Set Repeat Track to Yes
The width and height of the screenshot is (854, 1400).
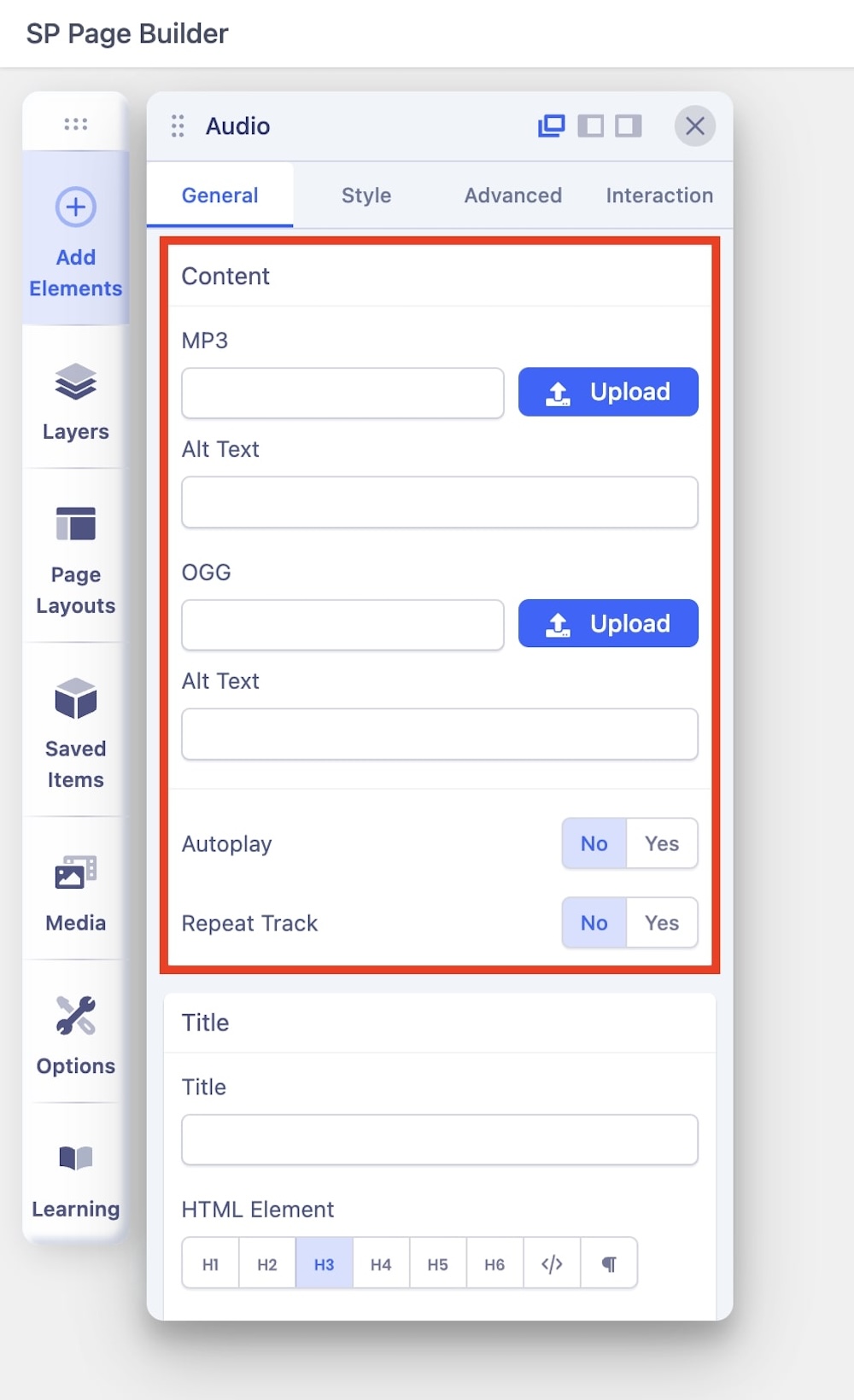tap(661, 923)
